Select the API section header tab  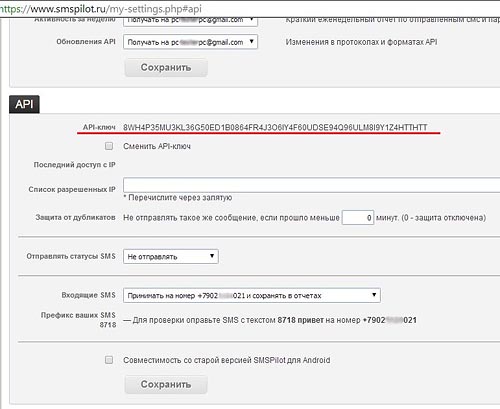(x=24, y=104)
